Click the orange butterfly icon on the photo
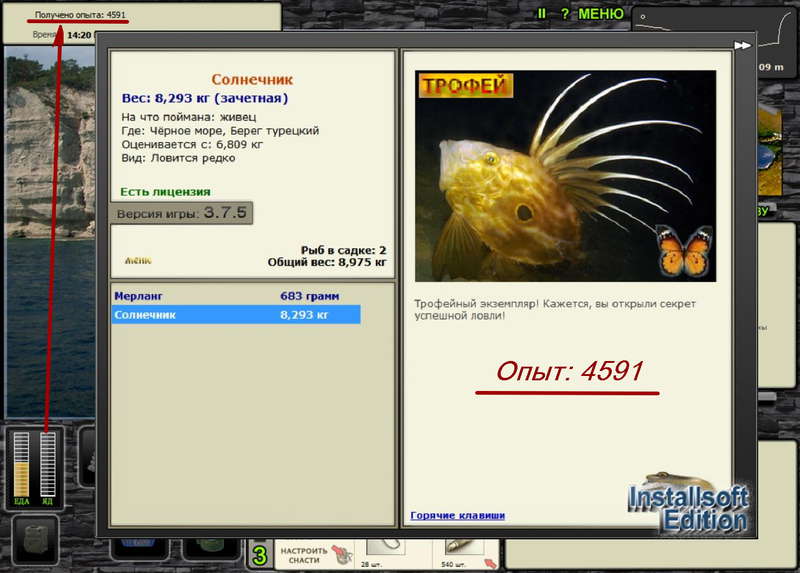This screenshot has width=800, height=573. click(684, 252)
